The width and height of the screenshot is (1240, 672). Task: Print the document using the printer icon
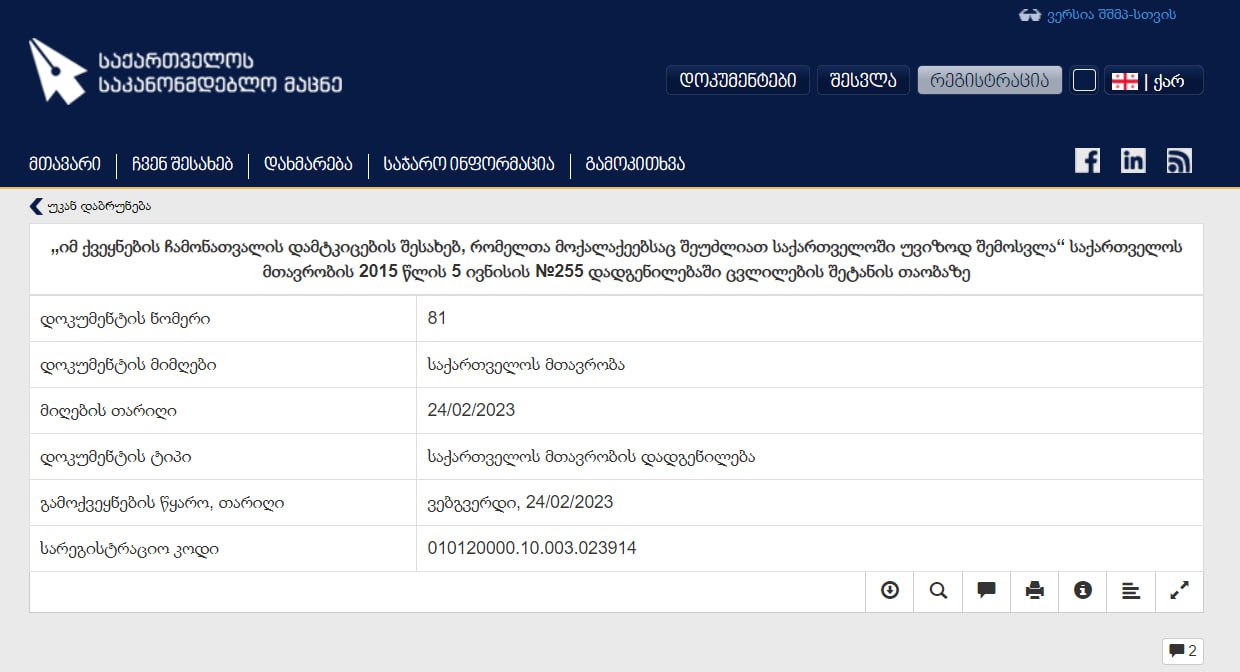click(1034, 591)
